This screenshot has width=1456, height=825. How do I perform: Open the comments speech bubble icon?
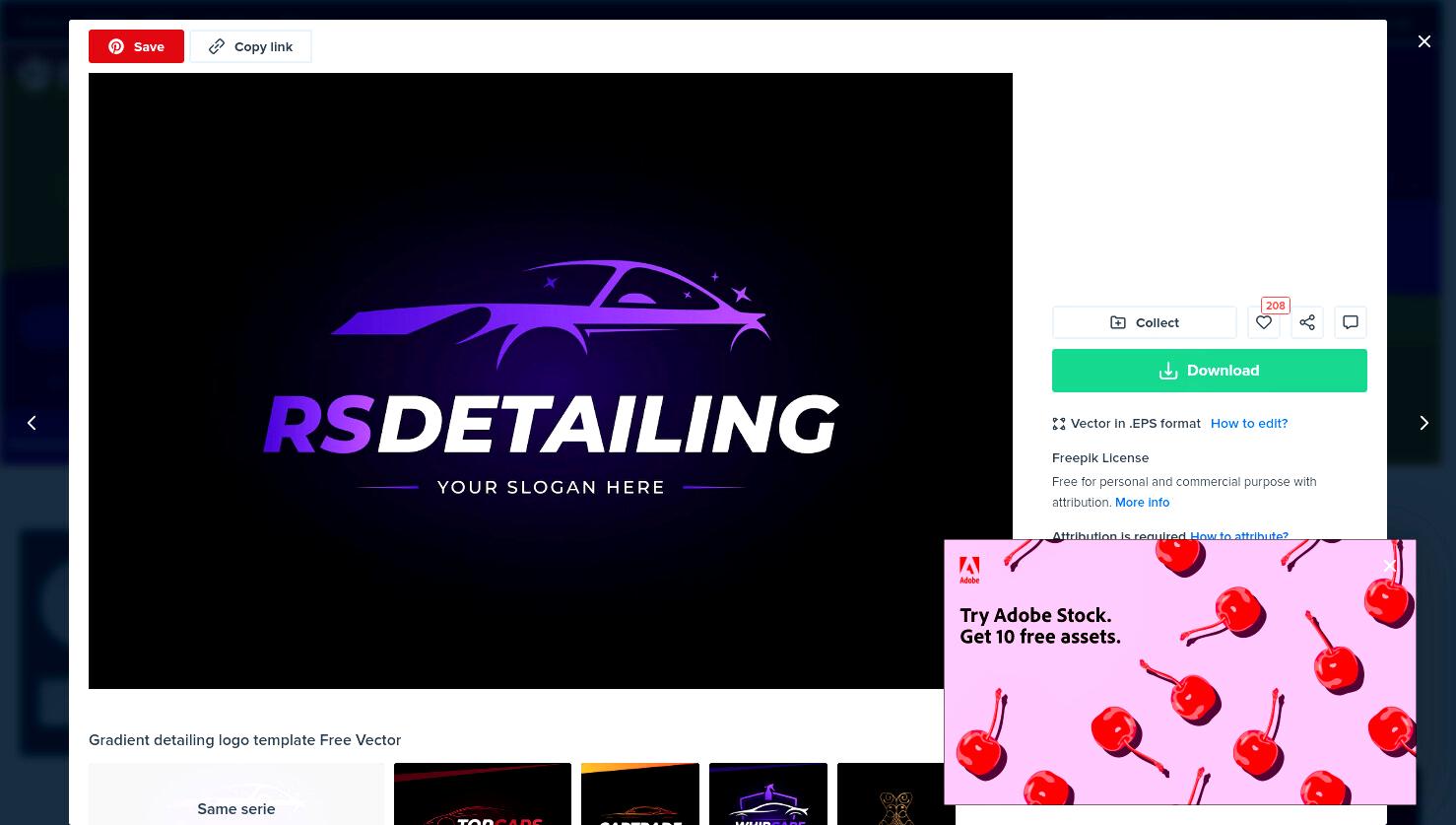(x=1351, y=322)
